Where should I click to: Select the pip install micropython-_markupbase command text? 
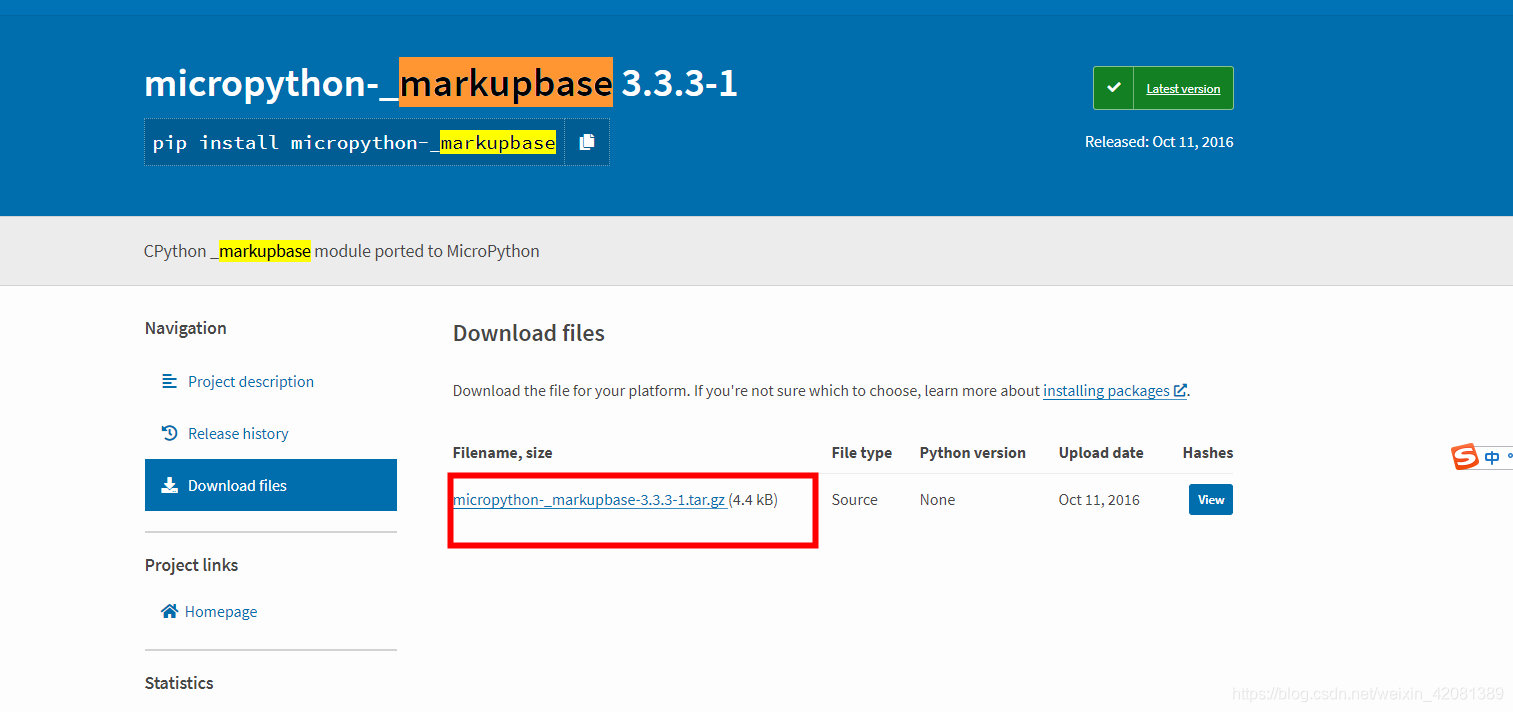point(354,142)
